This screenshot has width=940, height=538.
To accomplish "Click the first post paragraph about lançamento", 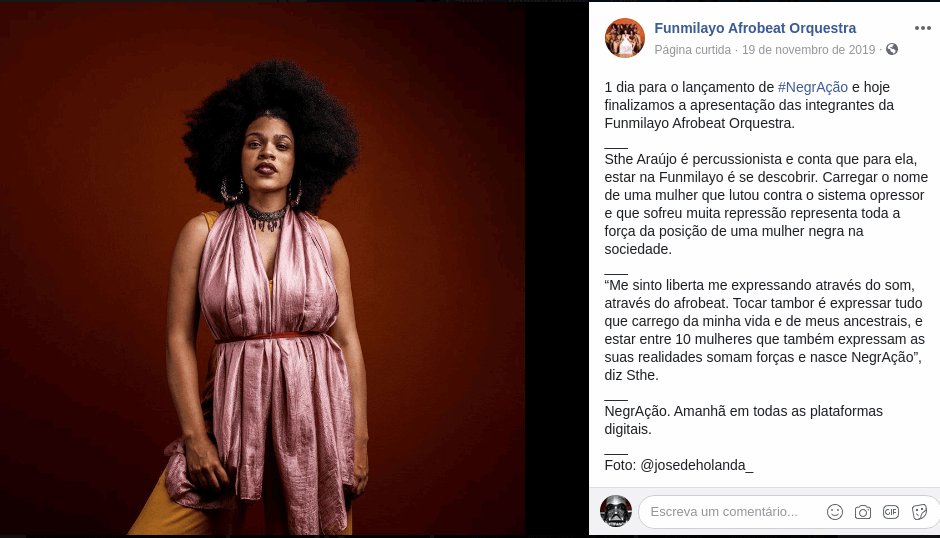I will click(749, 105).
